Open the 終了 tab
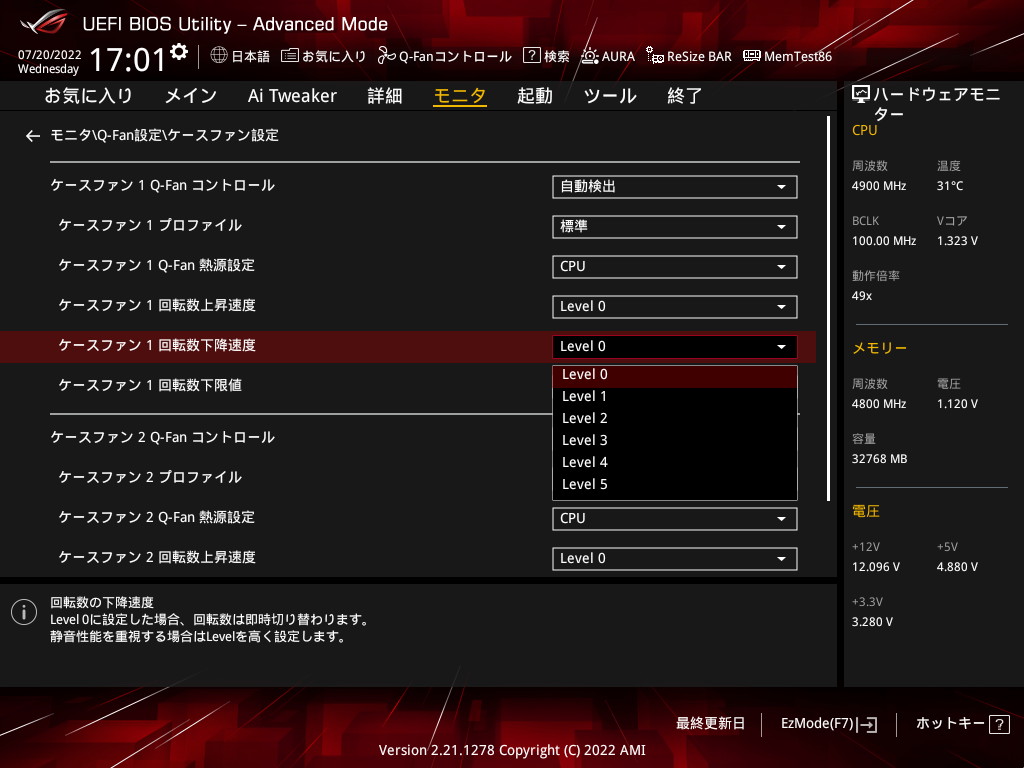 point(685,96)
